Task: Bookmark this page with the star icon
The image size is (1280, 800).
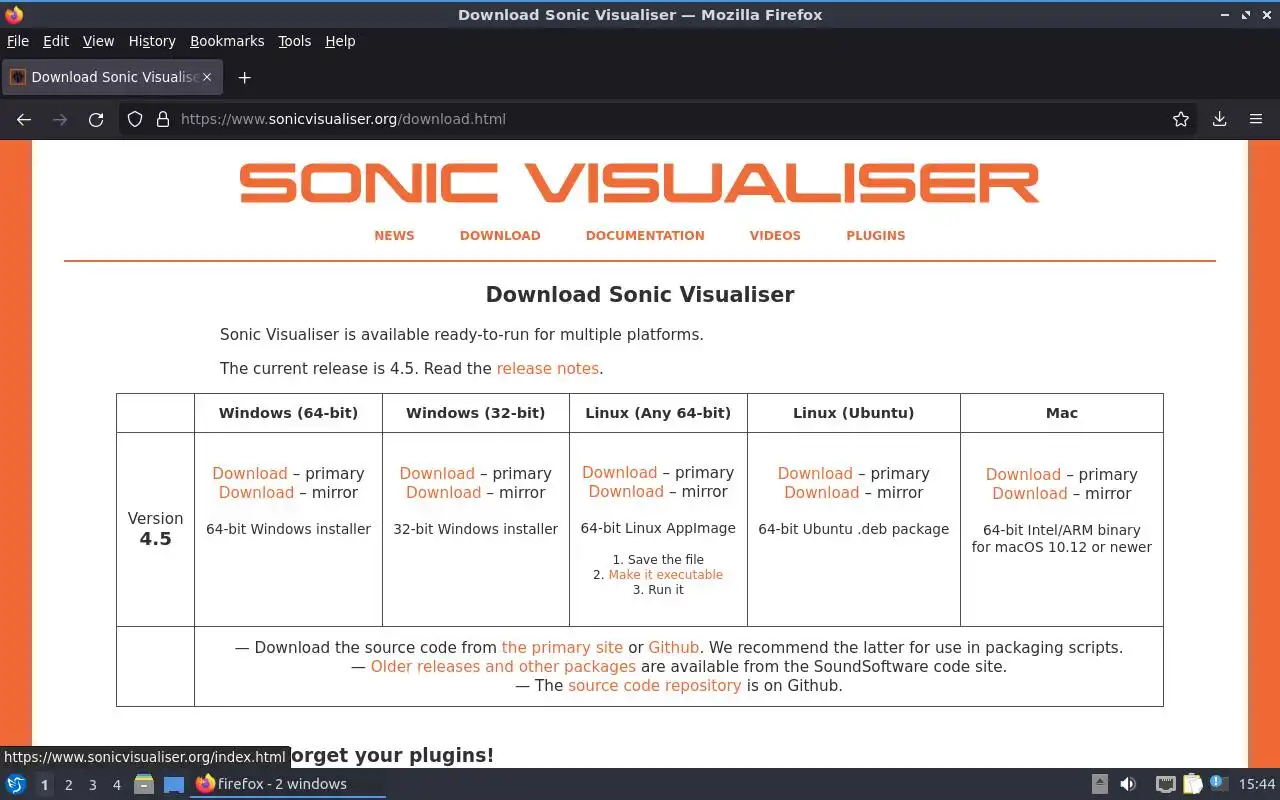Action: [1181, 119]
